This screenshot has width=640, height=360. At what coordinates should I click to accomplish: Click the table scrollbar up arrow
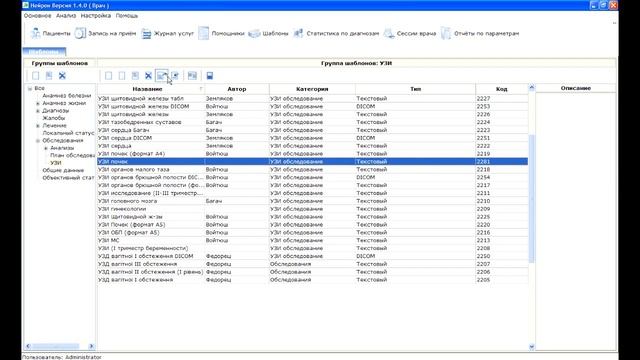[x=531, y=87]
